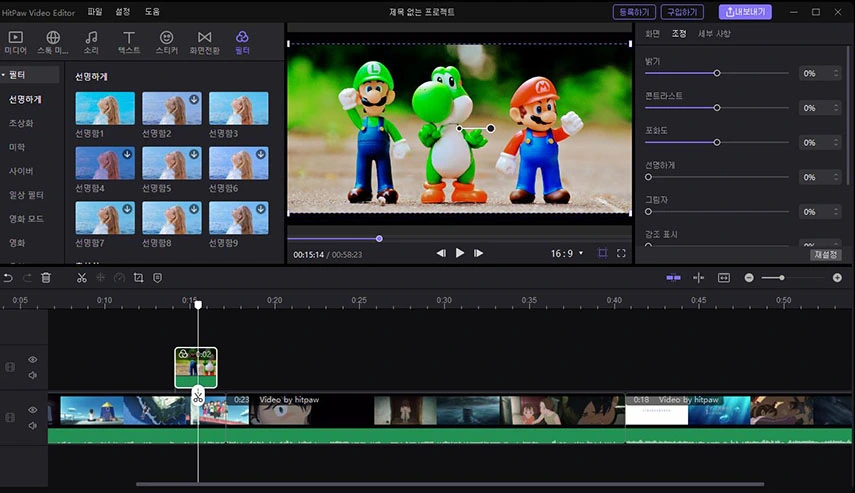Switch to the 화면 tab
This screenshot has width=855, height=493.
pos(653,34)
